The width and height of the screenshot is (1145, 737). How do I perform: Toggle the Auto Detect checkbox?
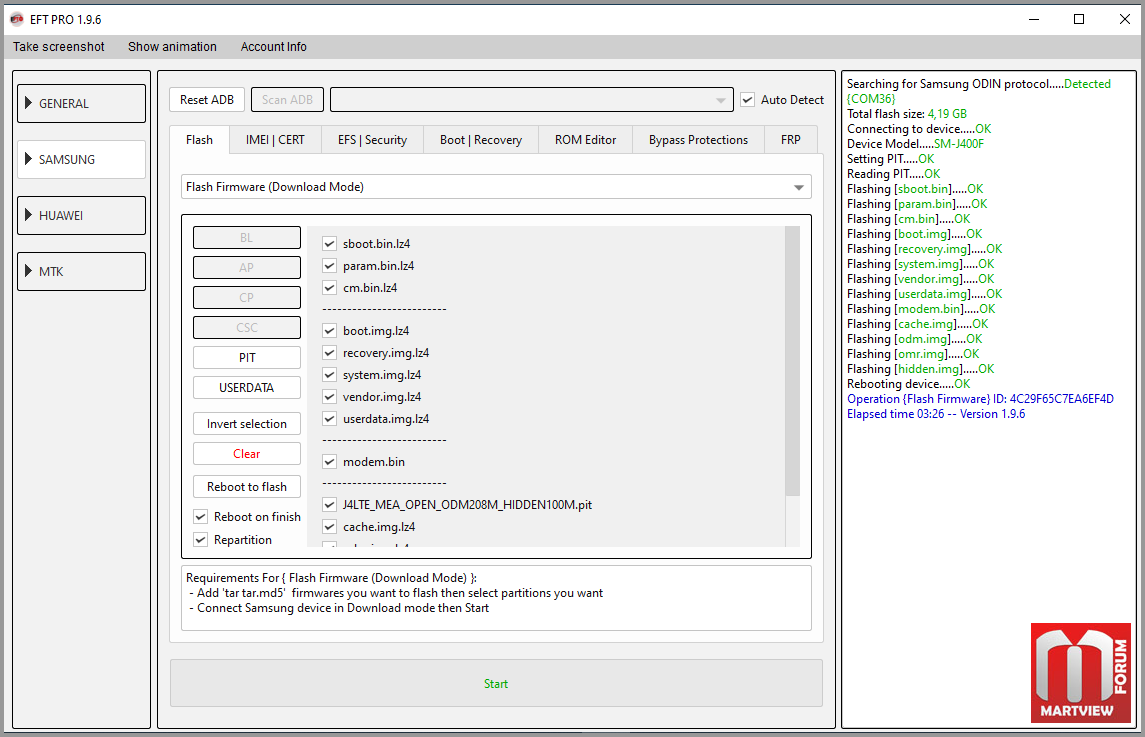click(748, 100)
